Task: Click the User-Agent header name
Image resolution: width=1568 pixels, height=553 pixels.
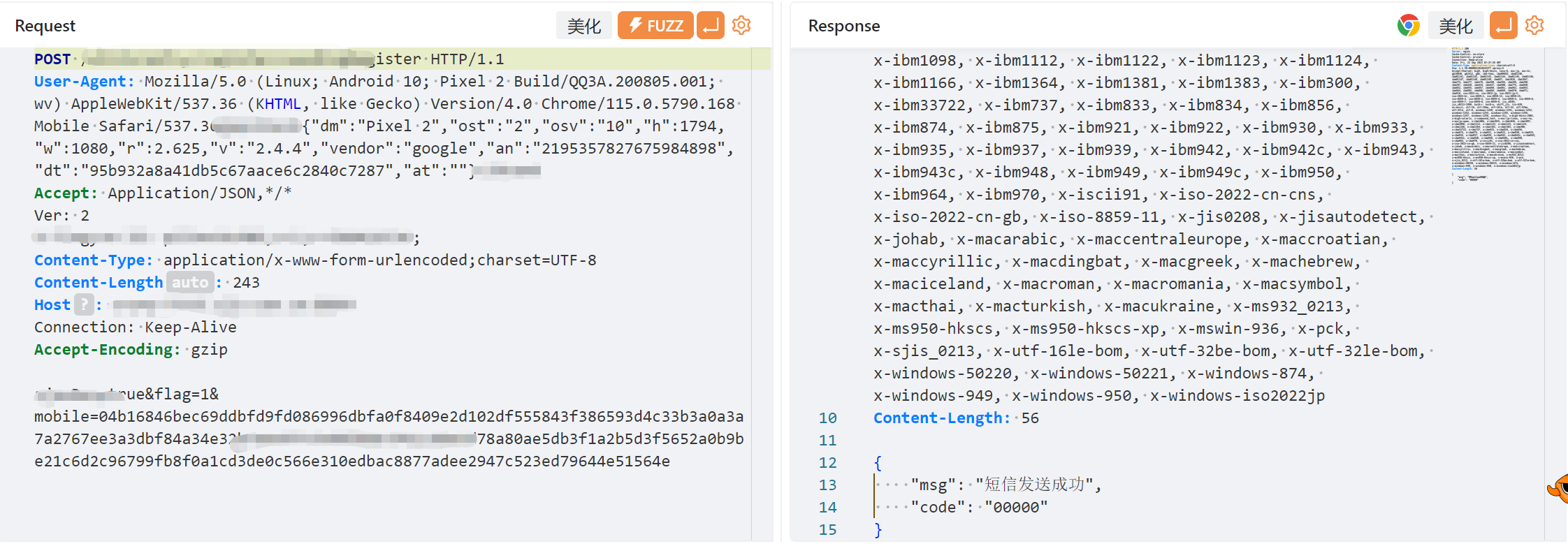Action: click(82, 82)
